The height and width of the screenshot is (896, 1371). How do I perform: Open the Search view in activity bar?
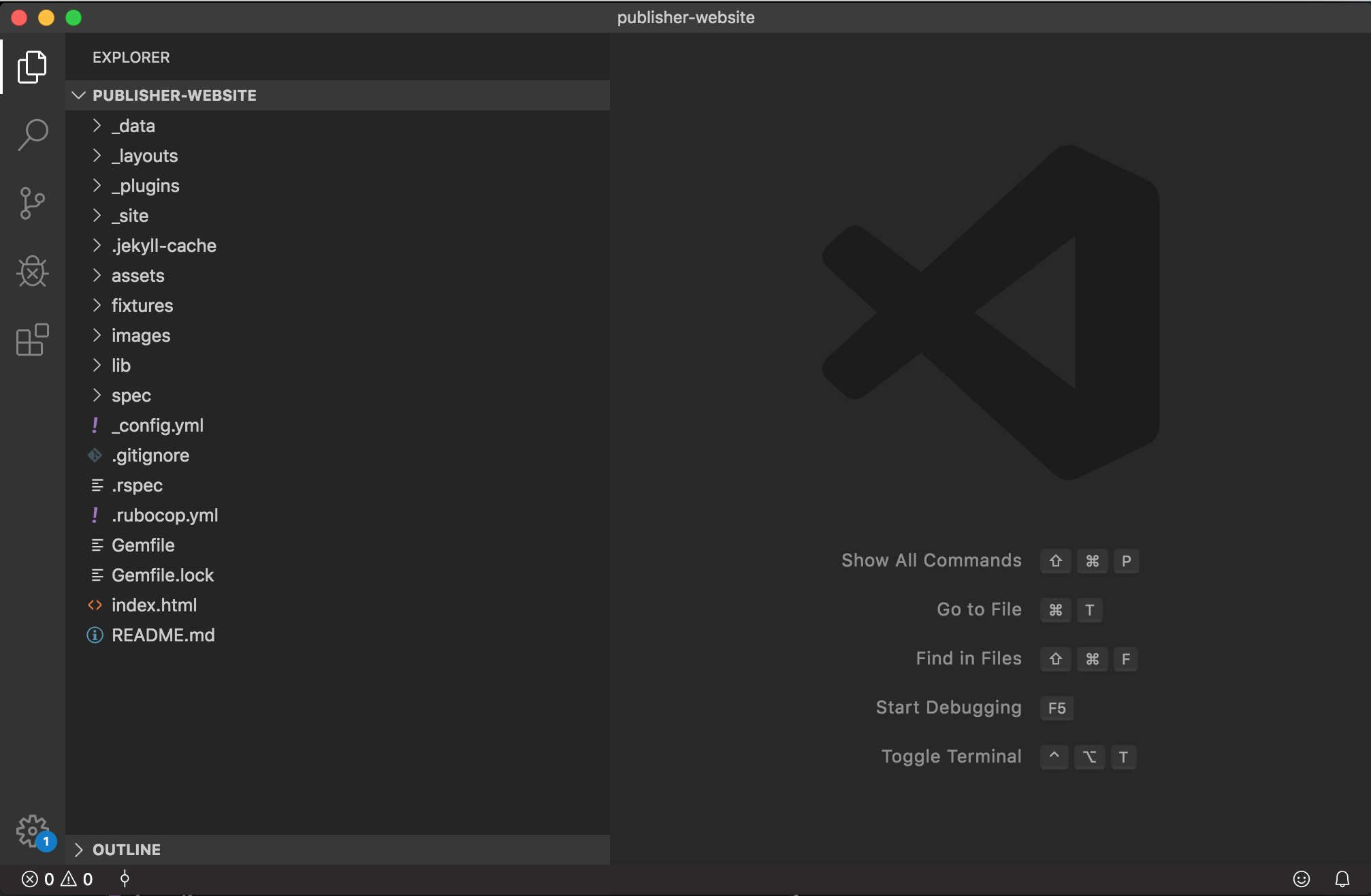[x=32, y=135]
